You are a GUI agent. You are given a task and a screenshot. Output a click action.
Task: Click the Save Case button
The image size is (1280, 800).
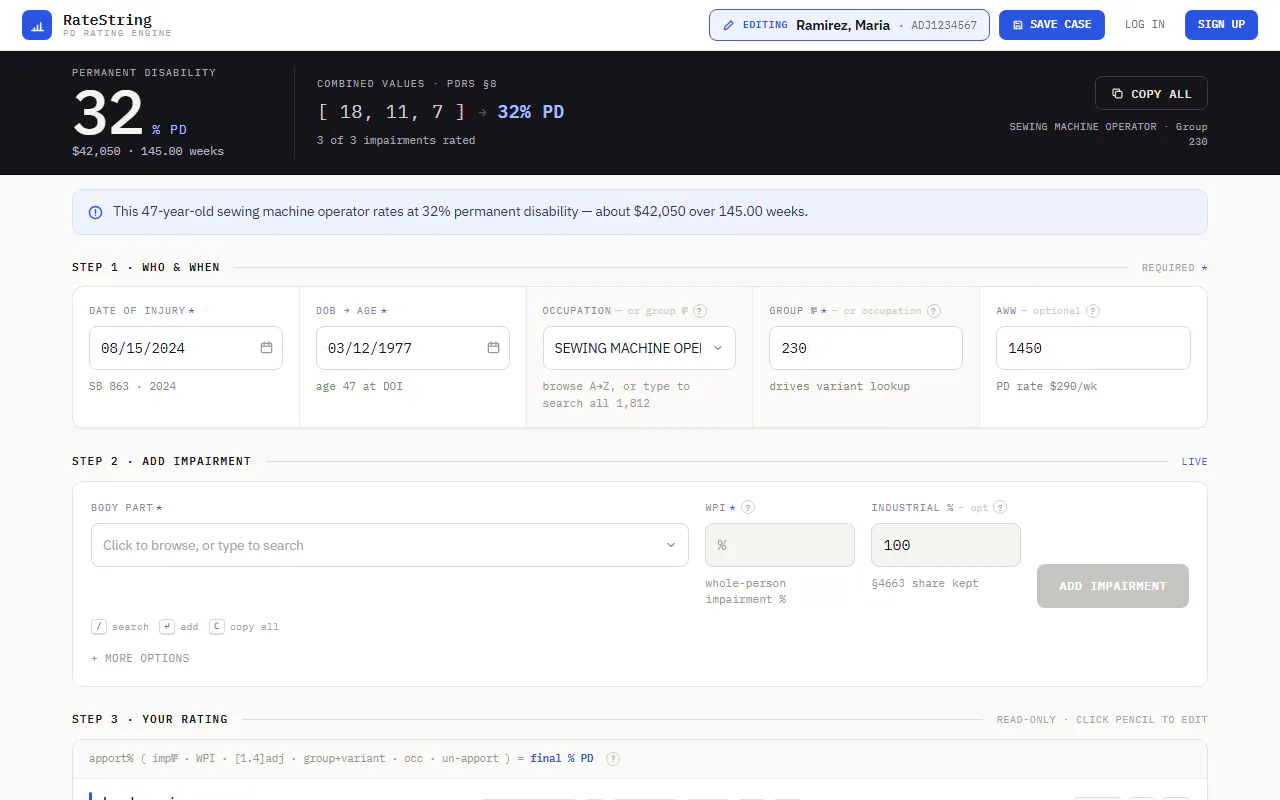[x=1051, y=25]
